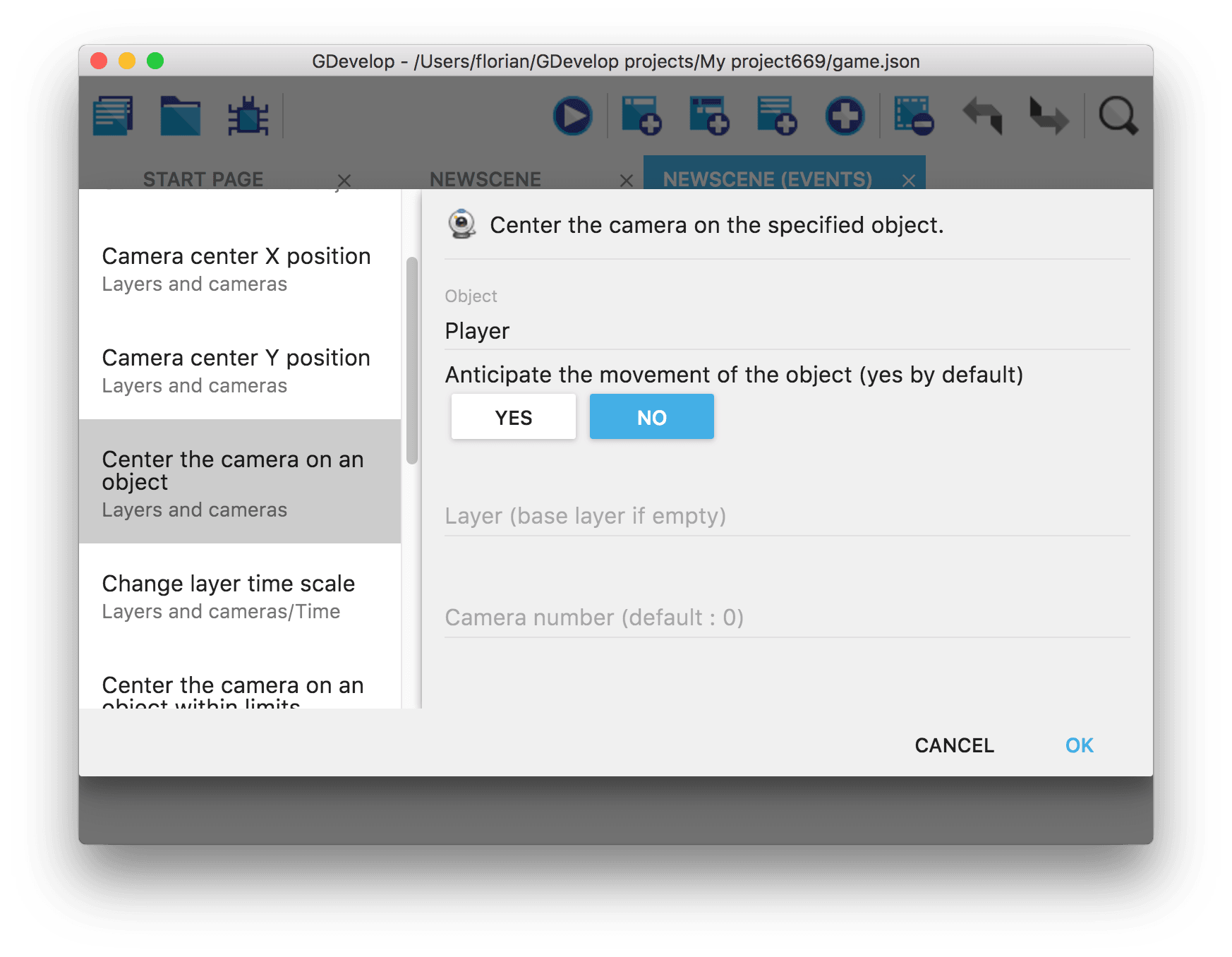Click the webcam camera action icon

(462, 224)
